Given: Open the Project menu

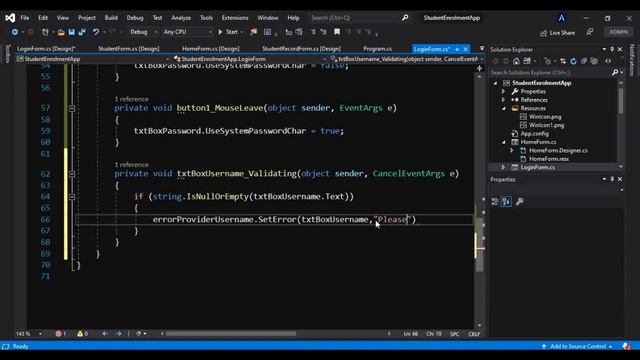Looking at the screenshot, I should click(x=87, y=18).
